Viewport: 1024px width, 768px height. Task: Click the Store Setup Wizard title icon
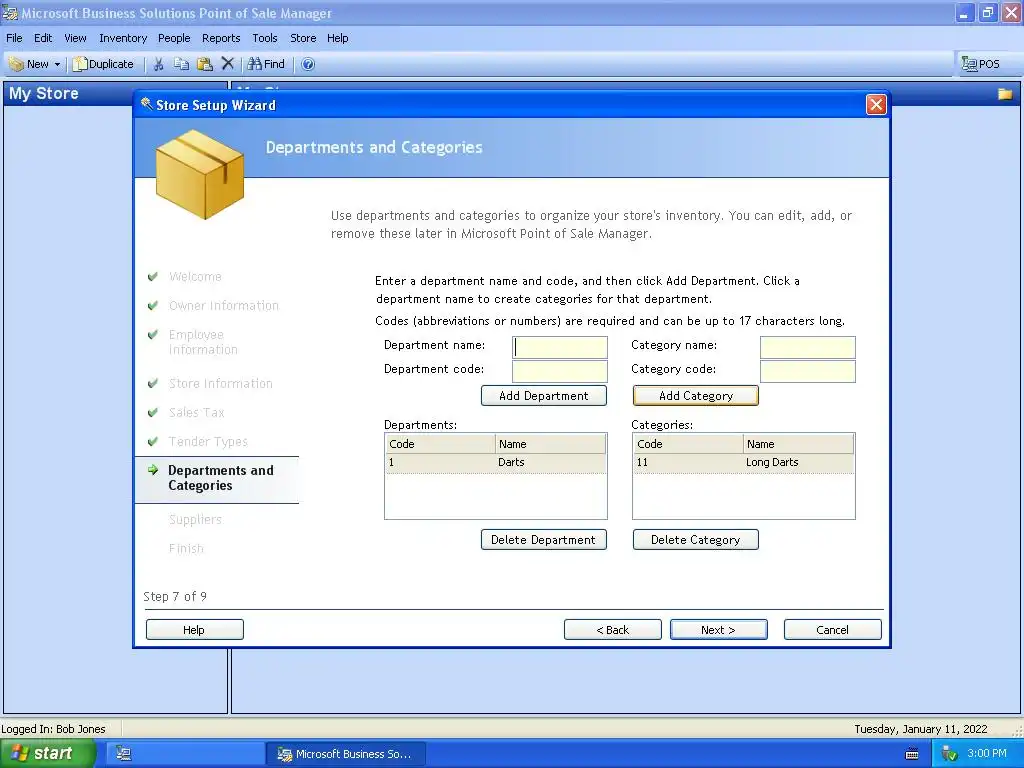tap(146, 104)
